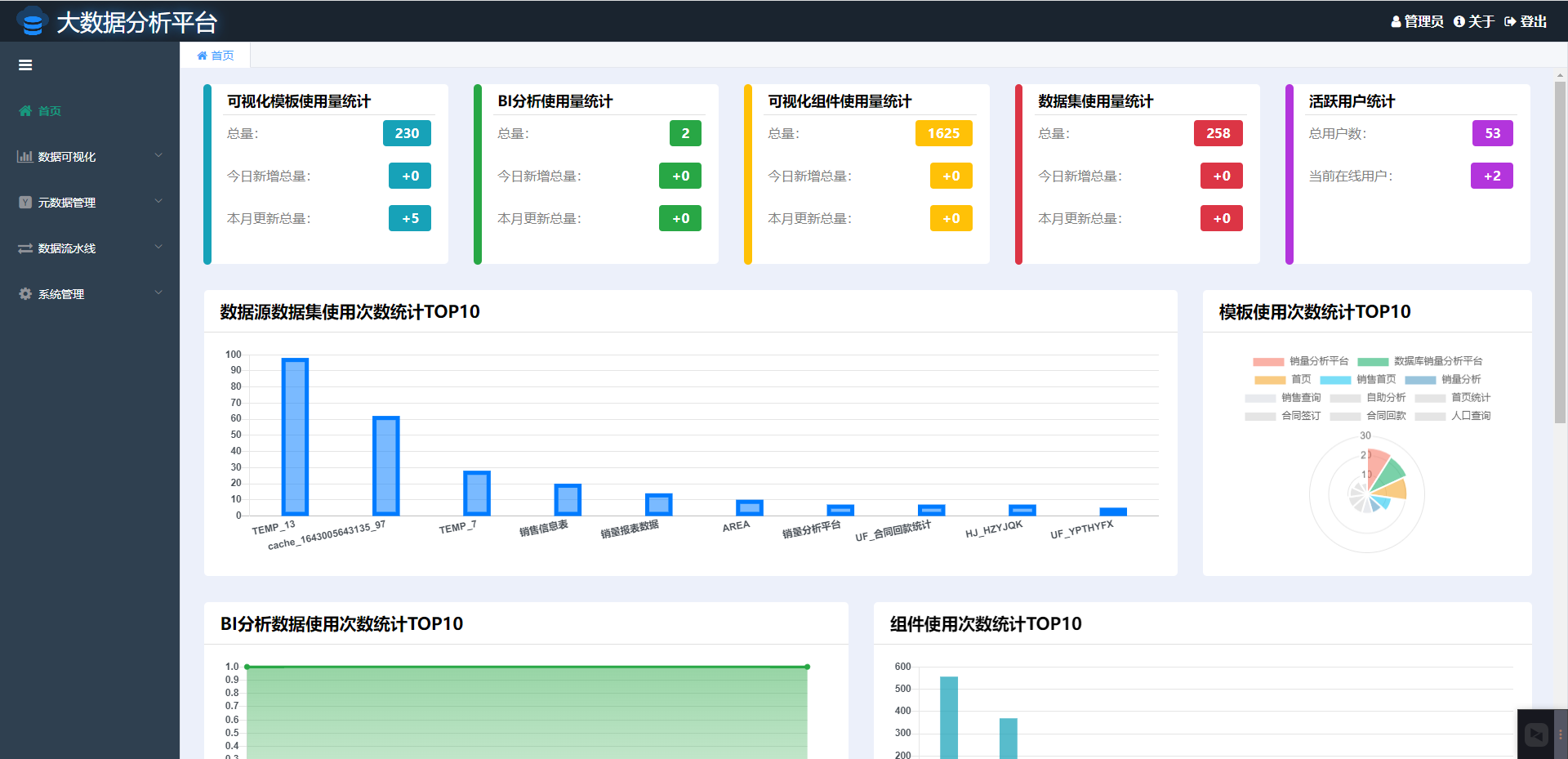Toggle the 销售首页 legend item
Image resolution: width=1568 pixels, height=759 pixels.
1358,379
